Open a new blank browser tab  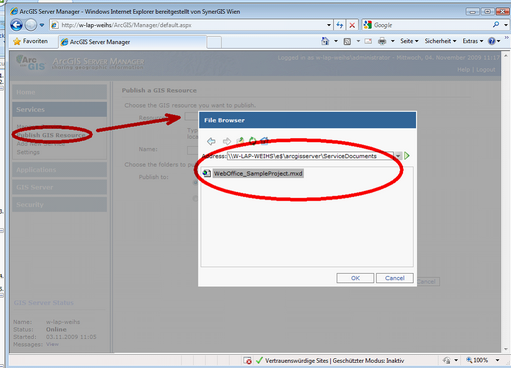click(214, 42)
